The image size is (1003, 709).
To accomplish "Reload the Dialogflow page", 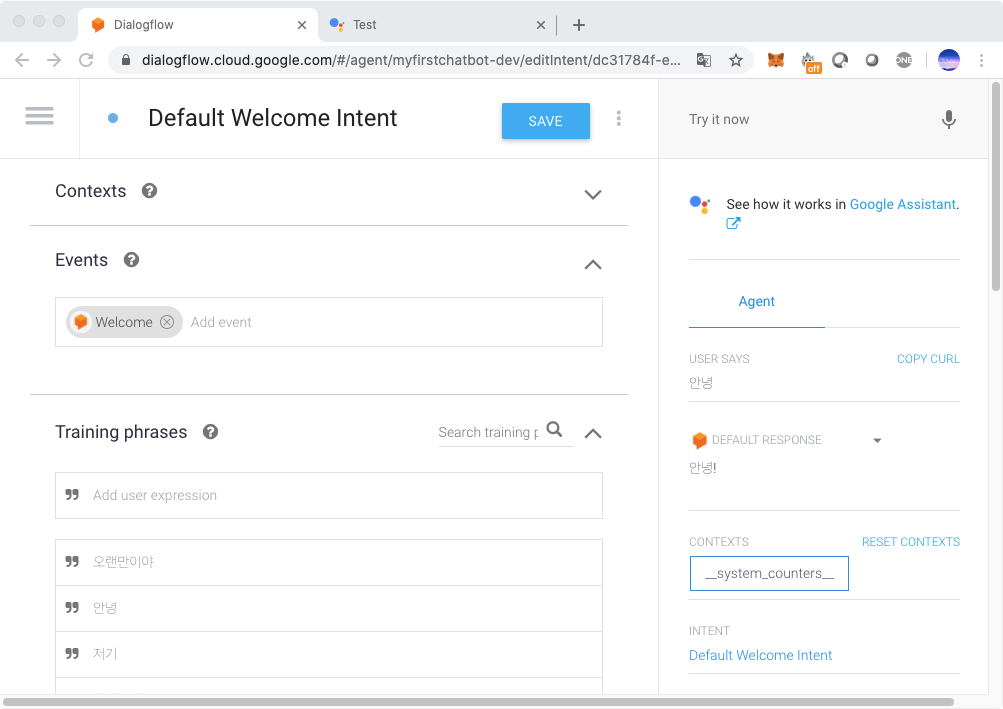I will coord(86,60).
